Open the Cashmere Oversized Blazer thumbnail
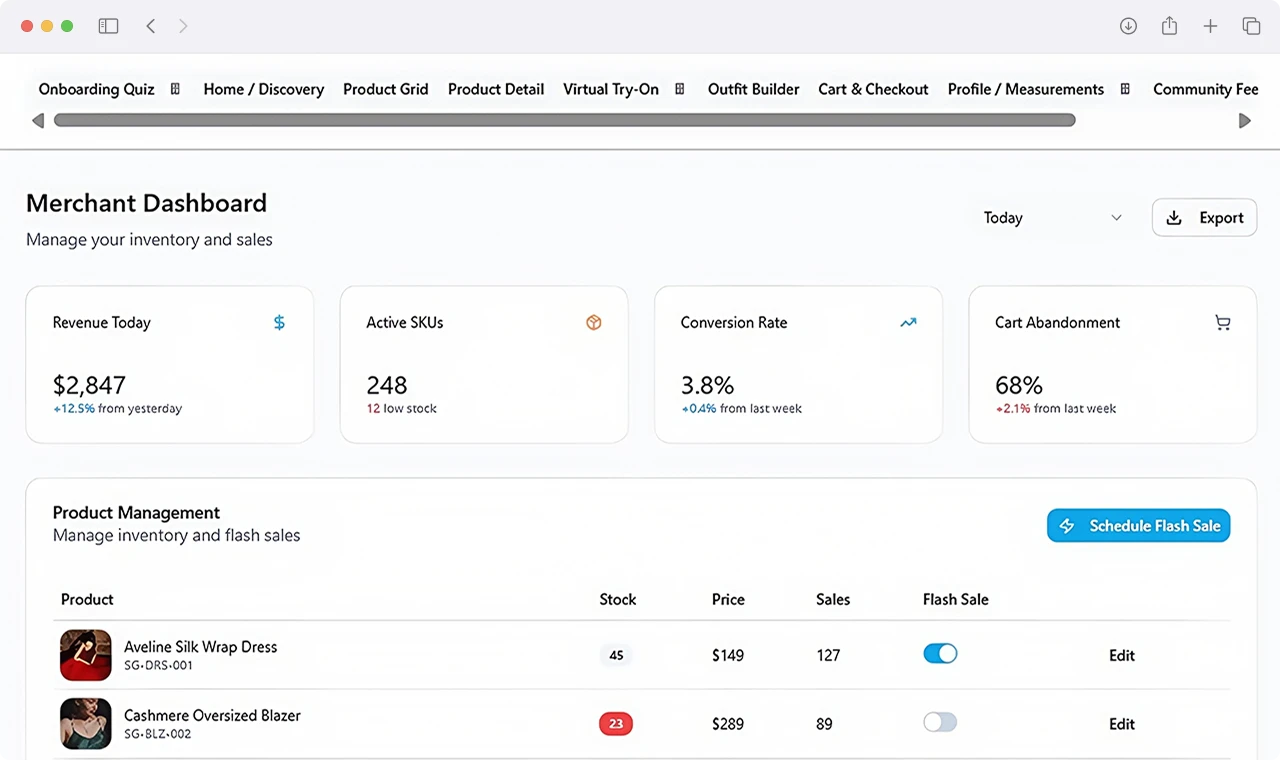Image resolution: width=1280 pixels, height=760 pixels. tap(86, 723)
